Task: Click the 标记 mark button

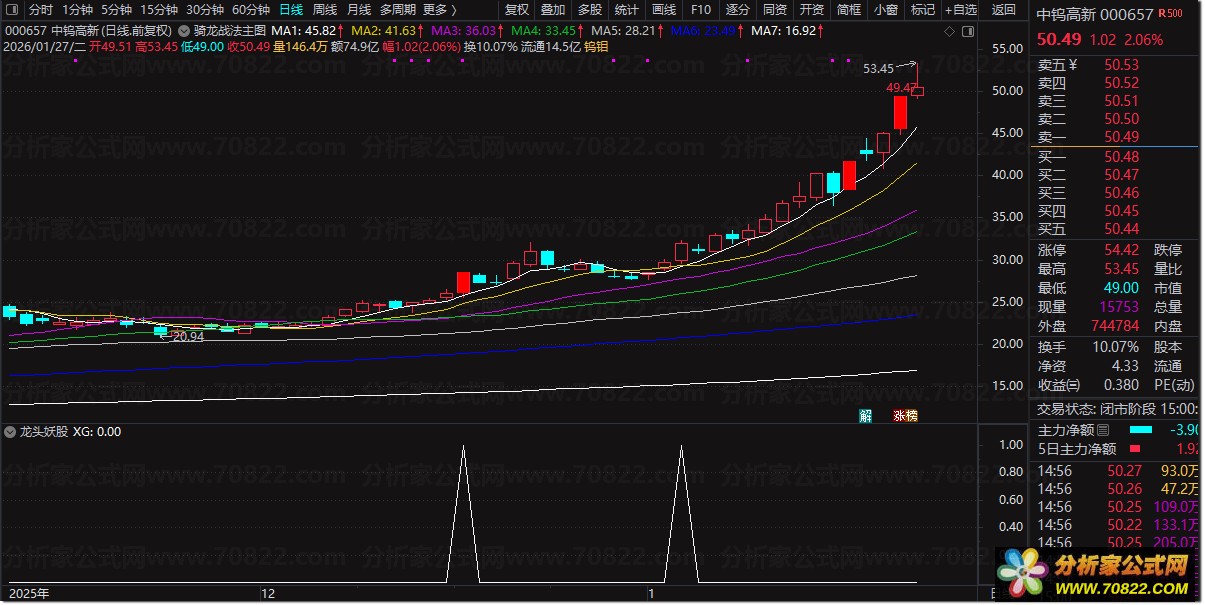Action: tap(923, 9)
